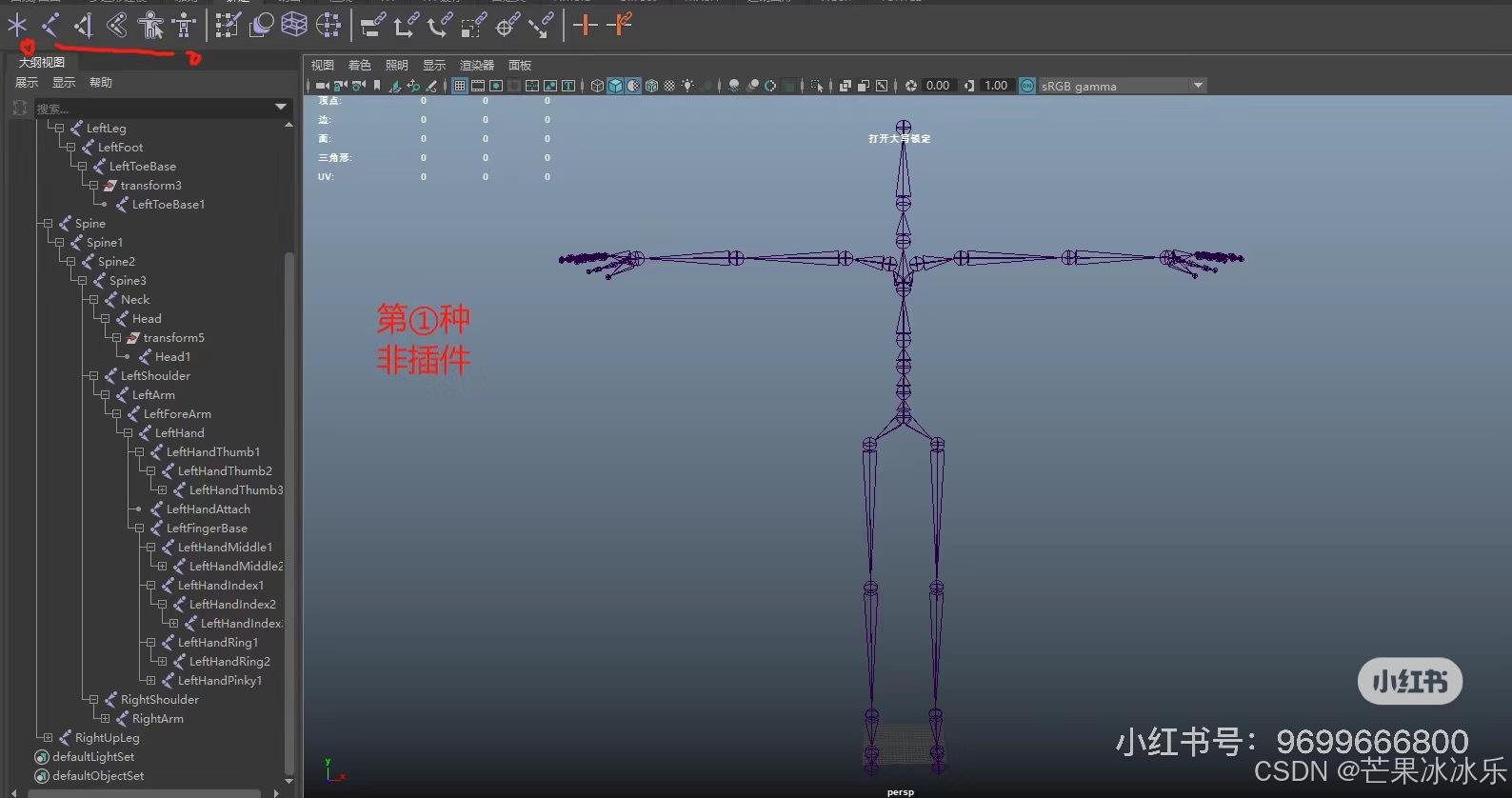The image size is (1512, 798).
Task: Click the Point constraint icon
Action: (x=405, y=26)
